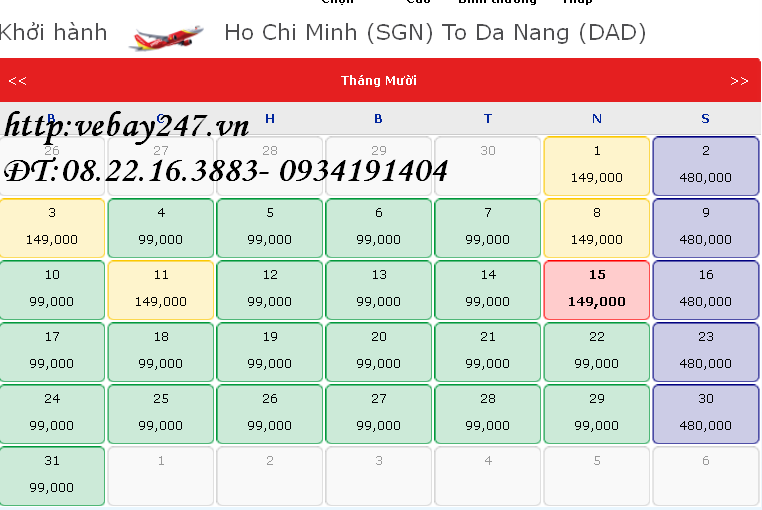
Task: Select October 8 fare 149,000
Action: [x=597, y=227]
